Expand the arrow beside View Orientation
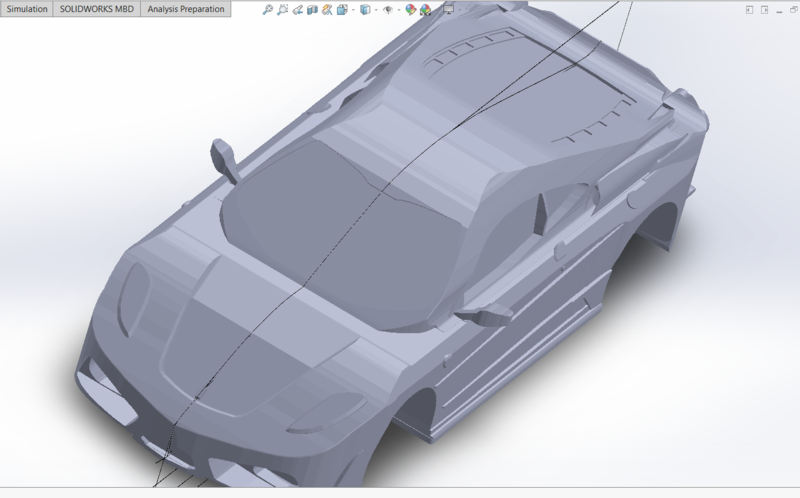The image size is (800, 498). (353, 10)
